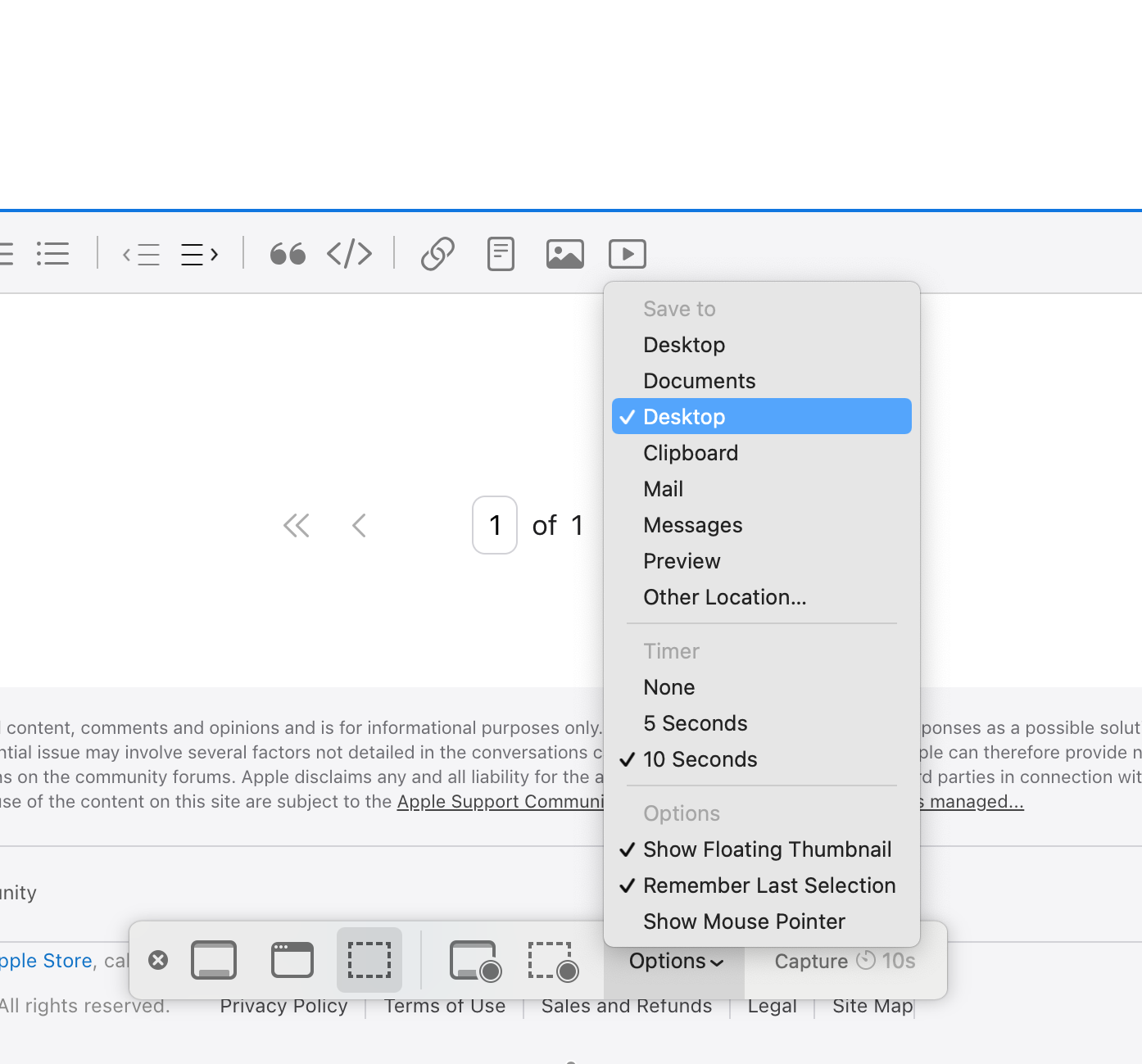Viewport: 1142px width, 1064px height.
Task: Open the Sales and Refunds footer link
Action: pos(627,1006)
